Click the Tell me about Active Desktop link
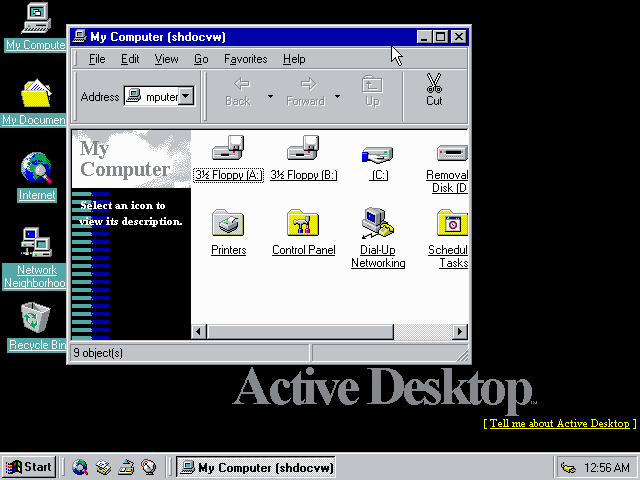Screen dimensions: 640x480 559,424
